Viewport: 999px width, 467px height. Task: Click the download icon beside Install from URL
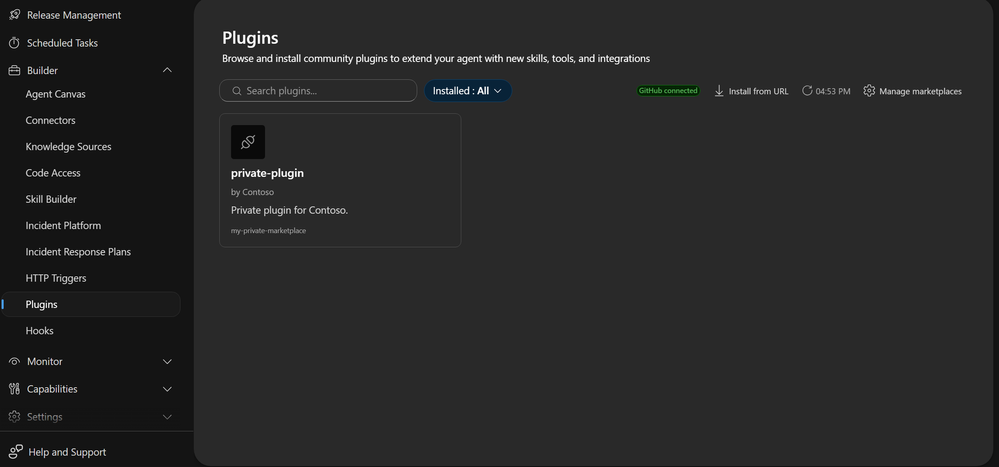tap(719, 91)
